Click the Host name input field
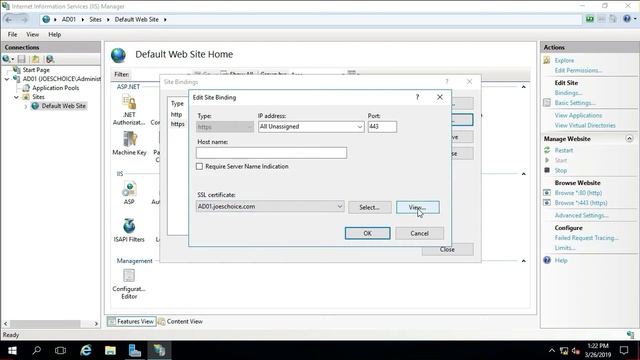 [271, 153]
